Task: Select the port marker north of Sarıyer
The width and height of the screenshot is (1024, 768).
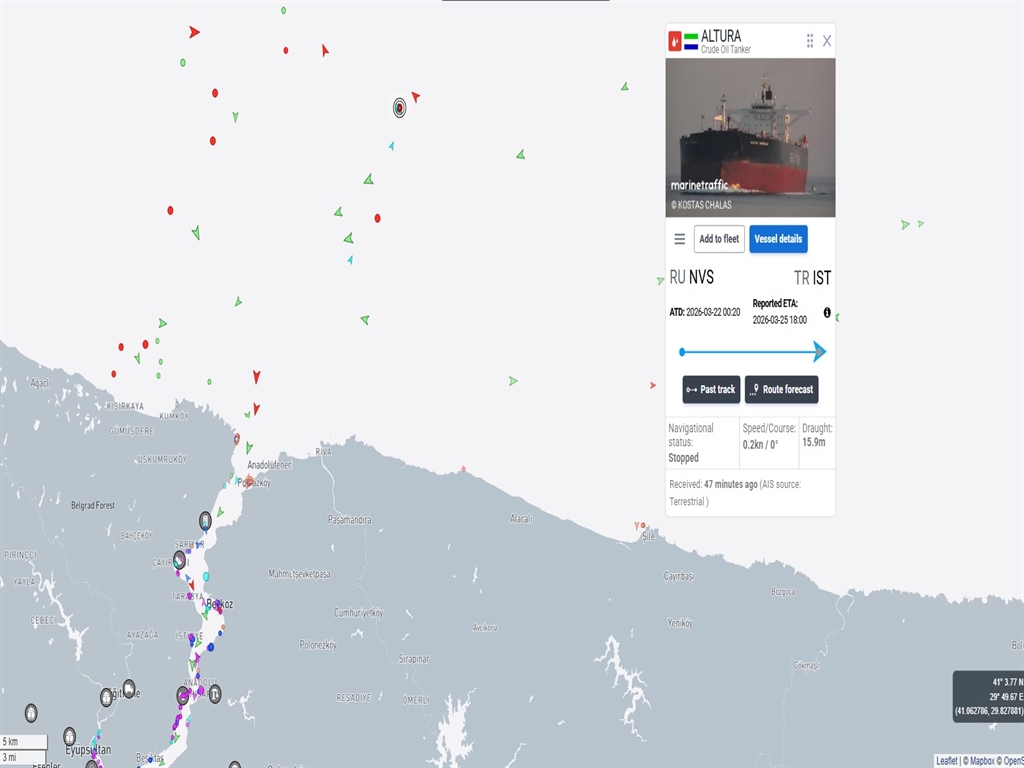Action: coord(205,520)
